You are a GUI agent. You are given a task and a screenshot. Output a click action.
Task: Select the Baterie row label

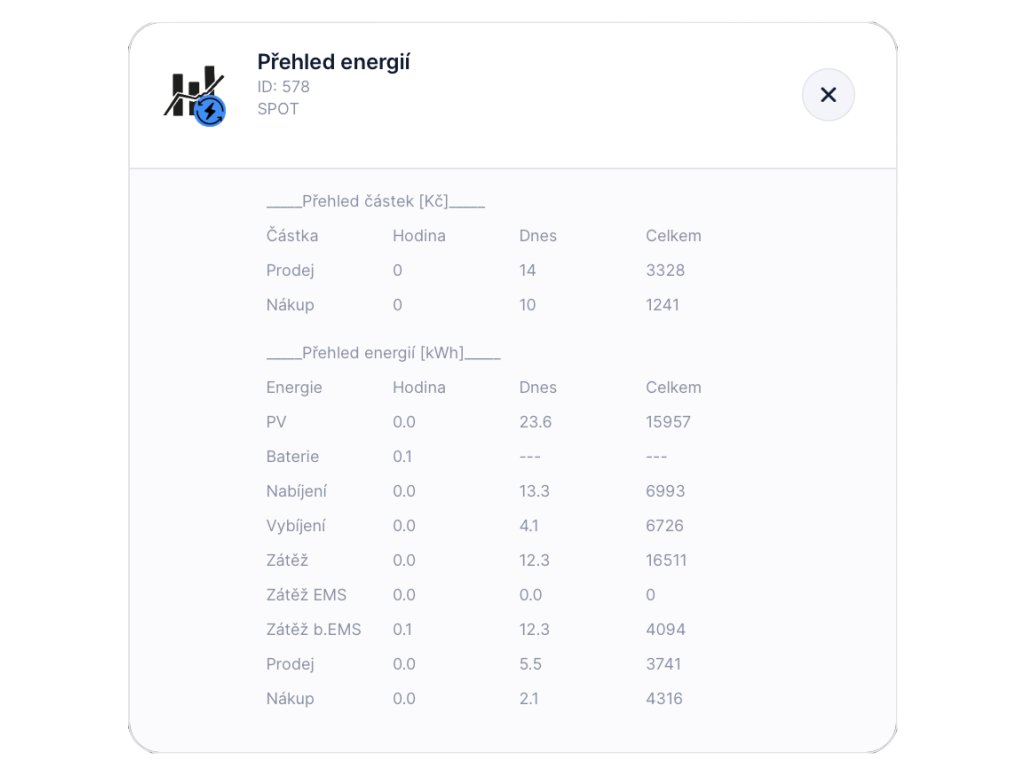click(x=292, y=456)
